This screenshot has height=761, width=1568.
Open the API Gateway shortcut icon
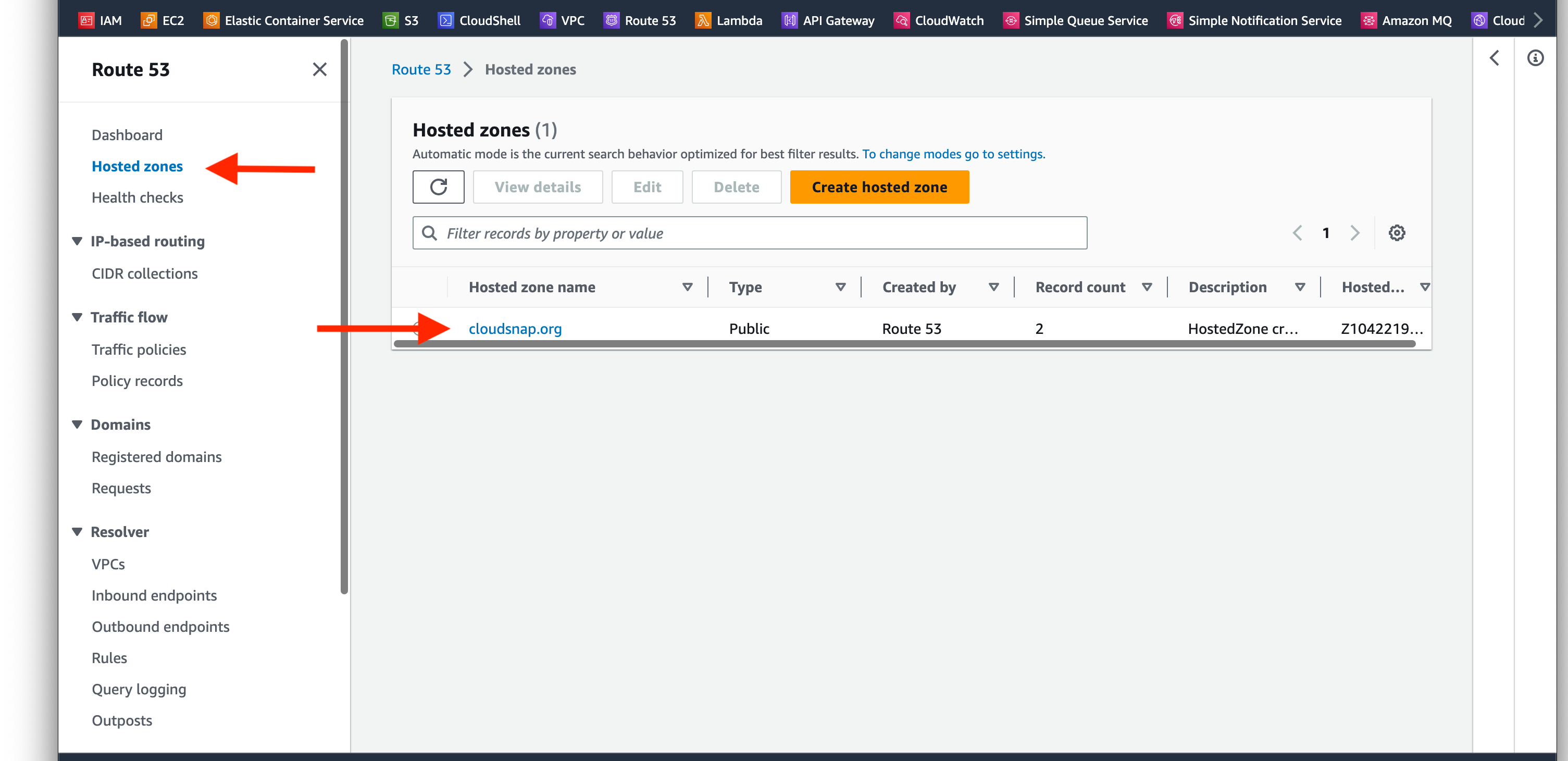790,20
